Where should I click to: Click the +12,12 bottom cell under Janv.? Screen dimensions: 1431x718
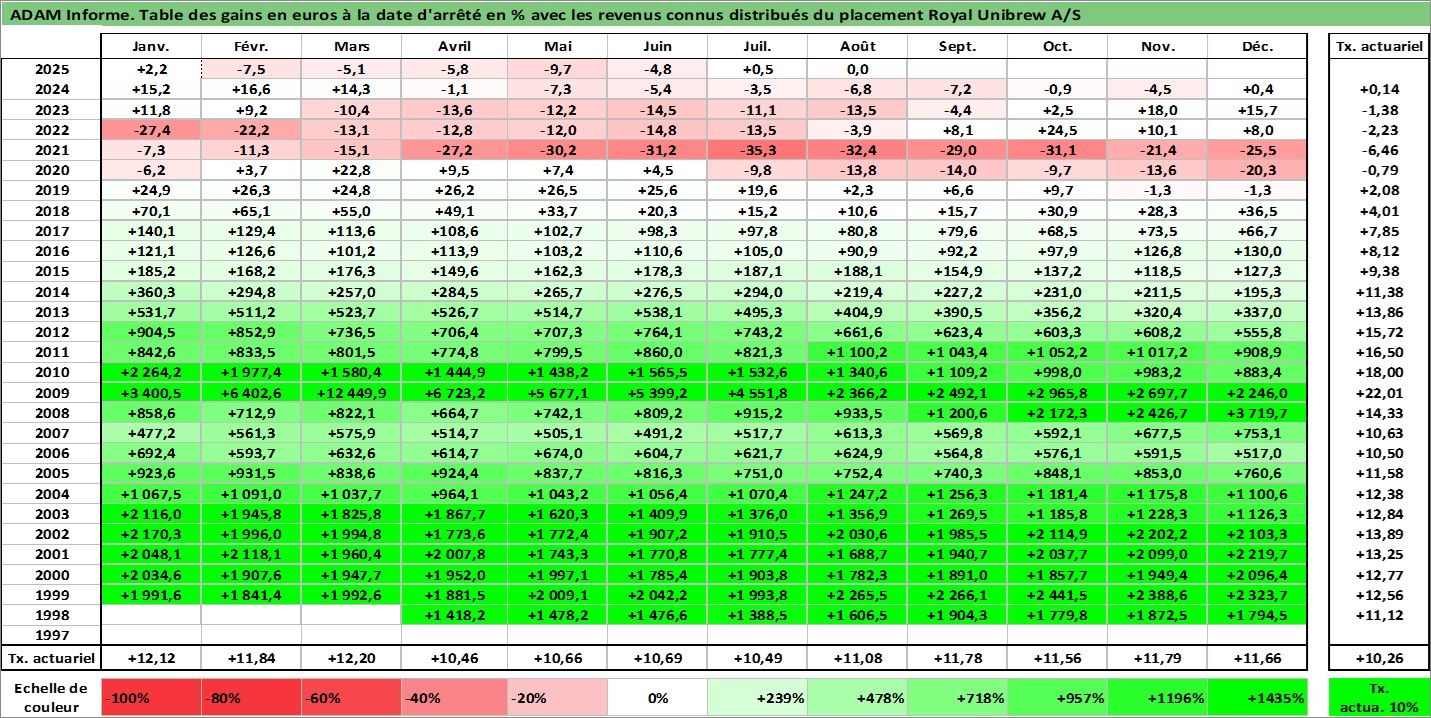click(x=152, y=658)
